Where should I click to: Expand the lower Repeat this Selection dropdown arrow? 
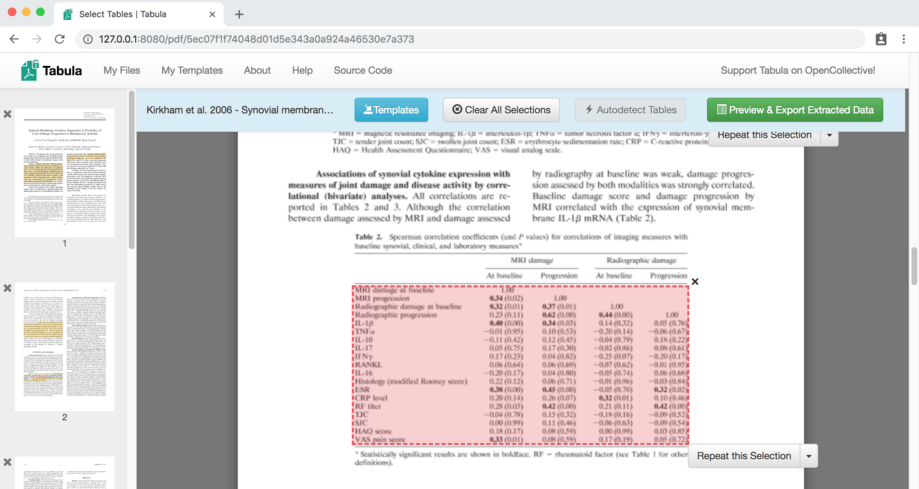809,456
